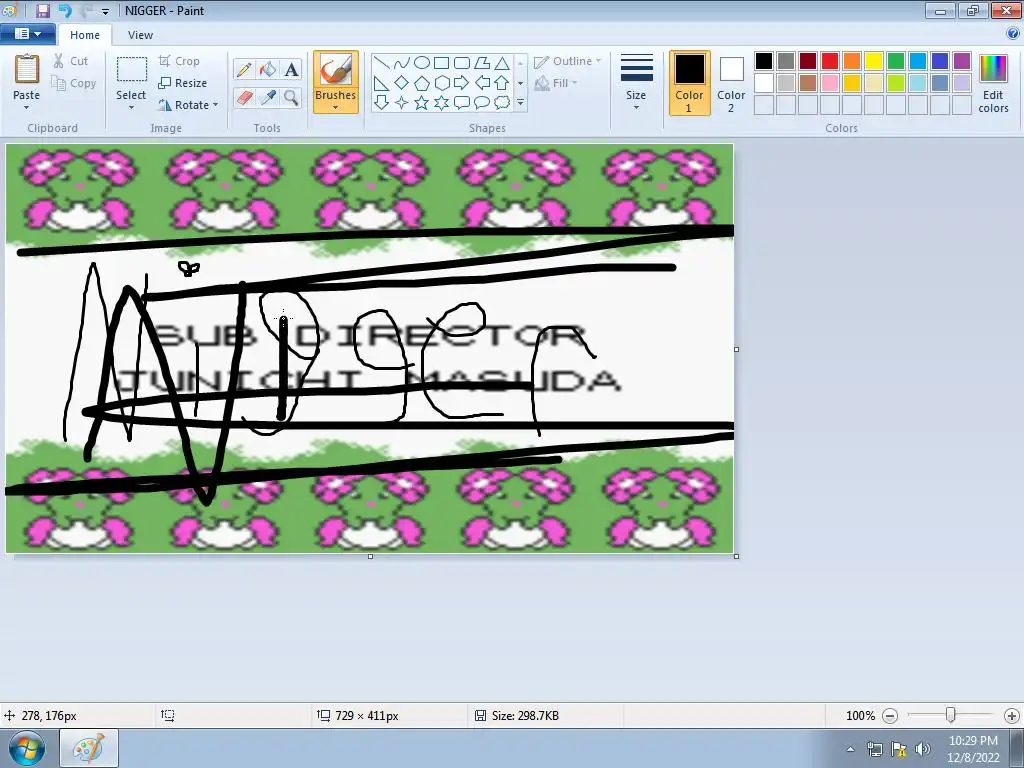Open the shape Outline dropdown

pos(568,61)
